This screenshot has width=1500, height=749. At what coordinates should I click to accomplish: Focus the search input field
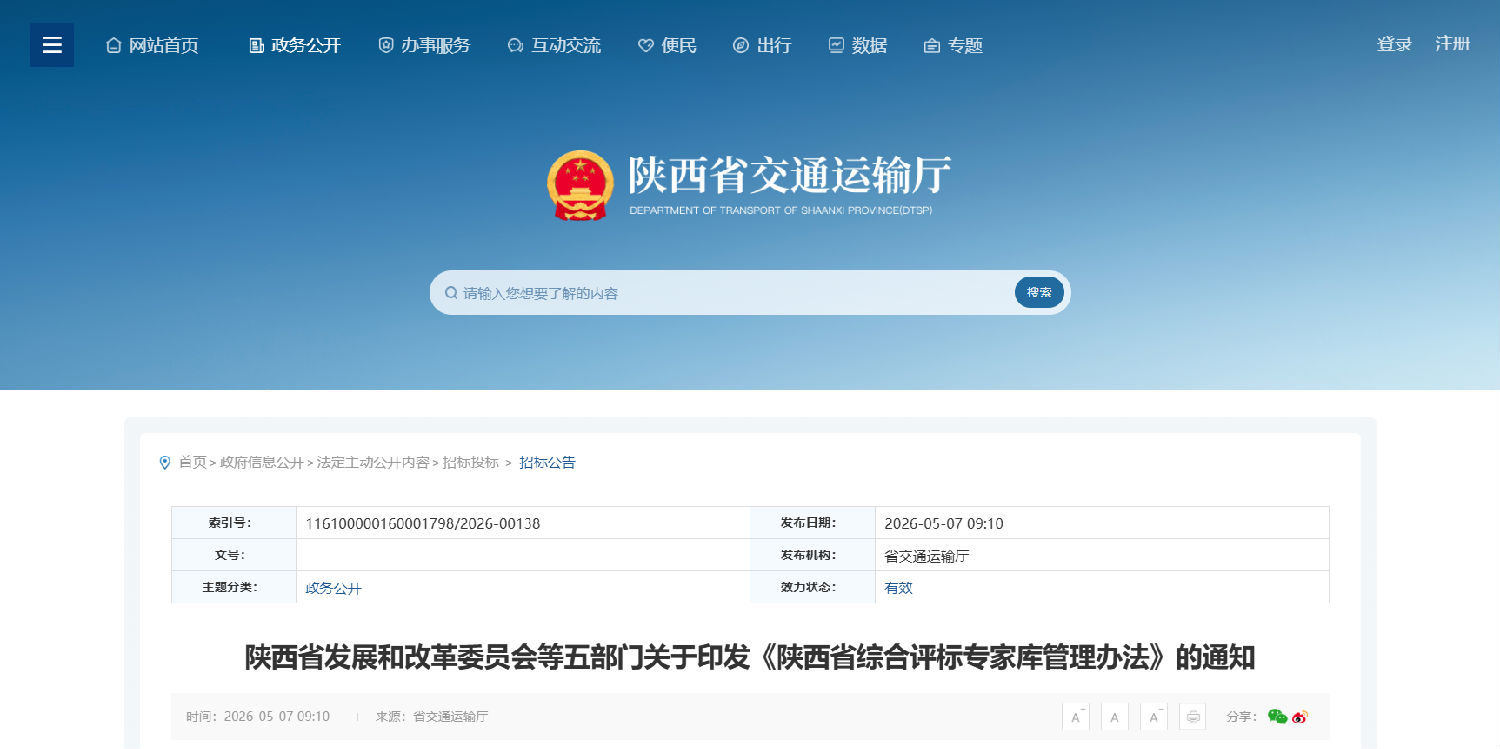click(735, 293)
